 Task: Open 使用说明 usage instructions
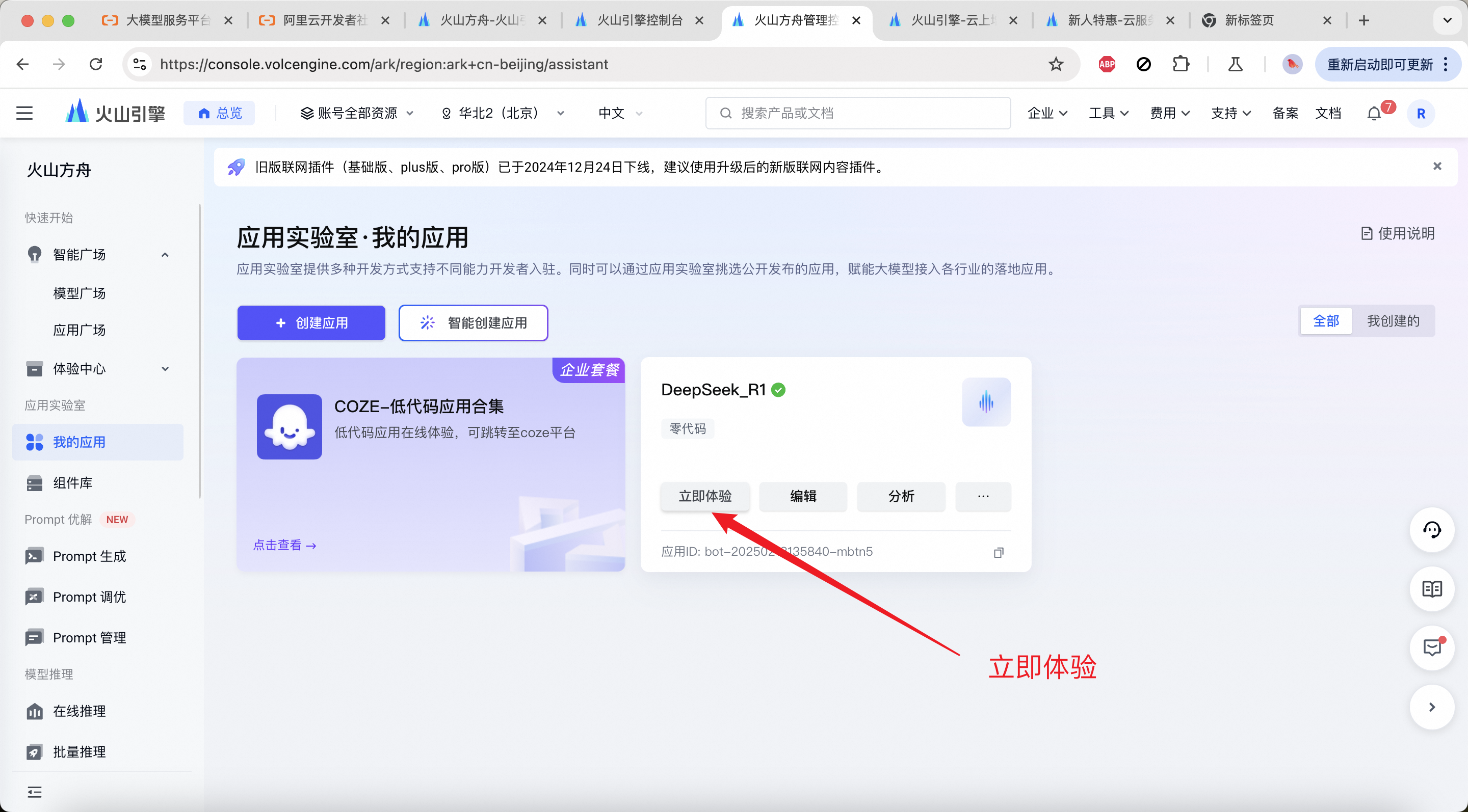(1397, 233)
